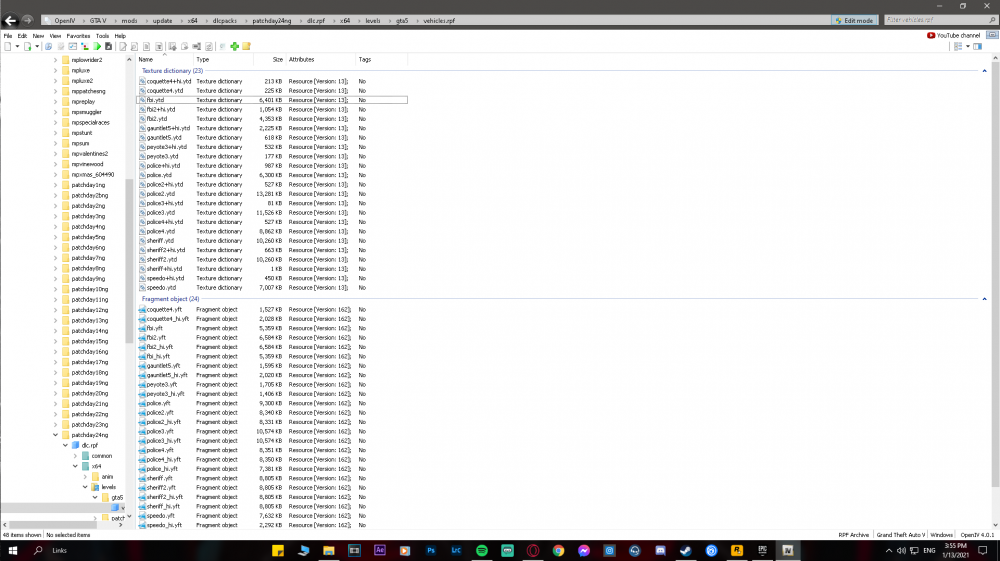Click the page with magnifier toolbar icon
This screenshot has height=561, width=1000.
tap(135, 47)
